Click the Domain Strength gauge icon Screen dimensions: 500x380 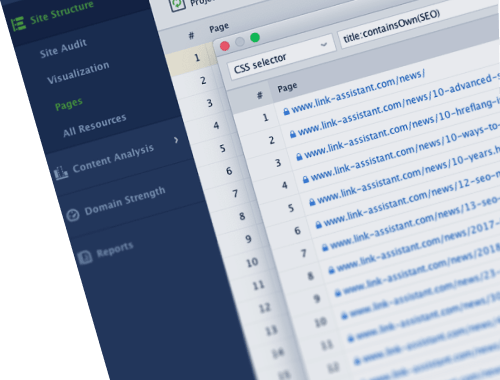click(73, 215)
